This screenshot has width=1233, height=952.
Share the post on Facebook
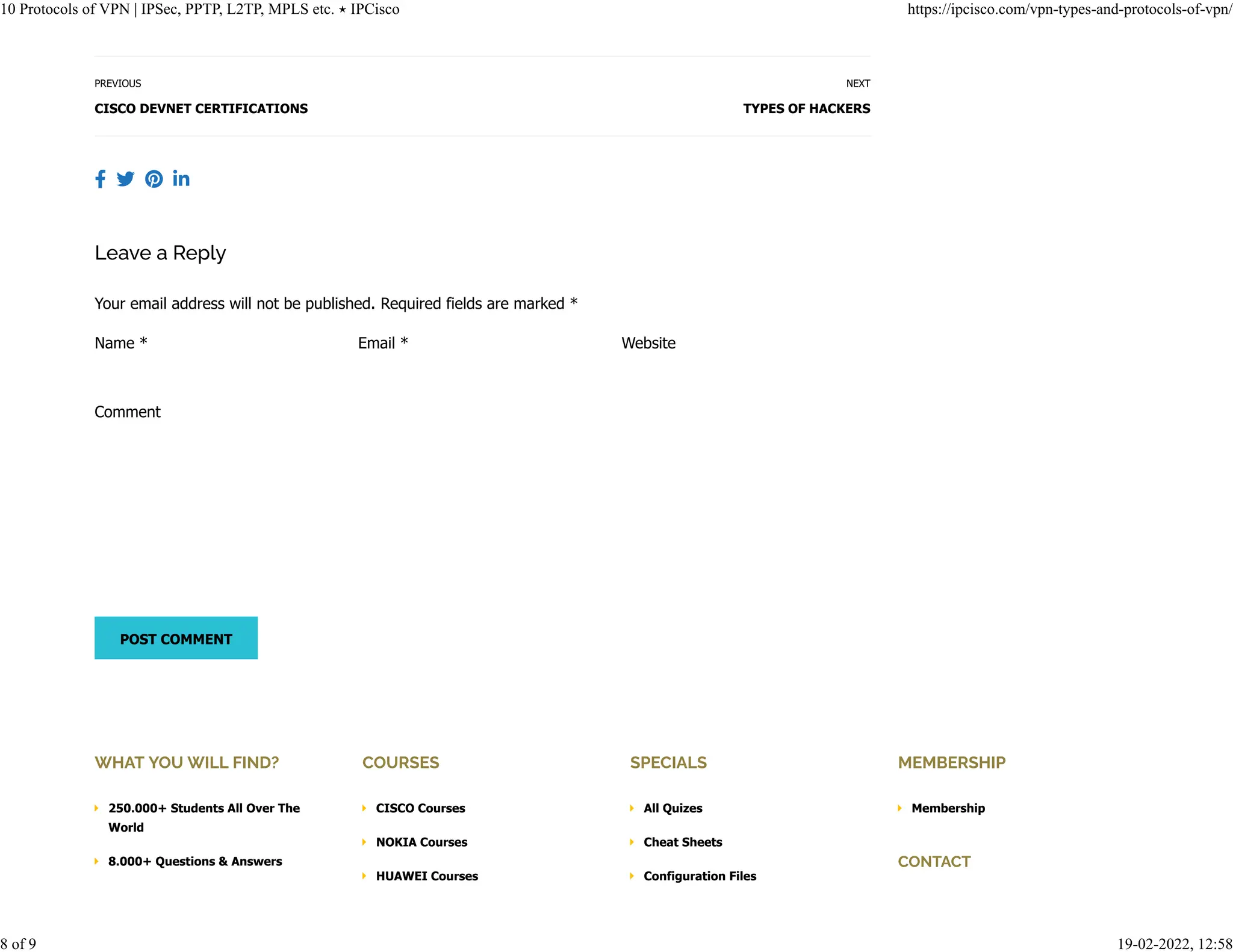(101, 179)
